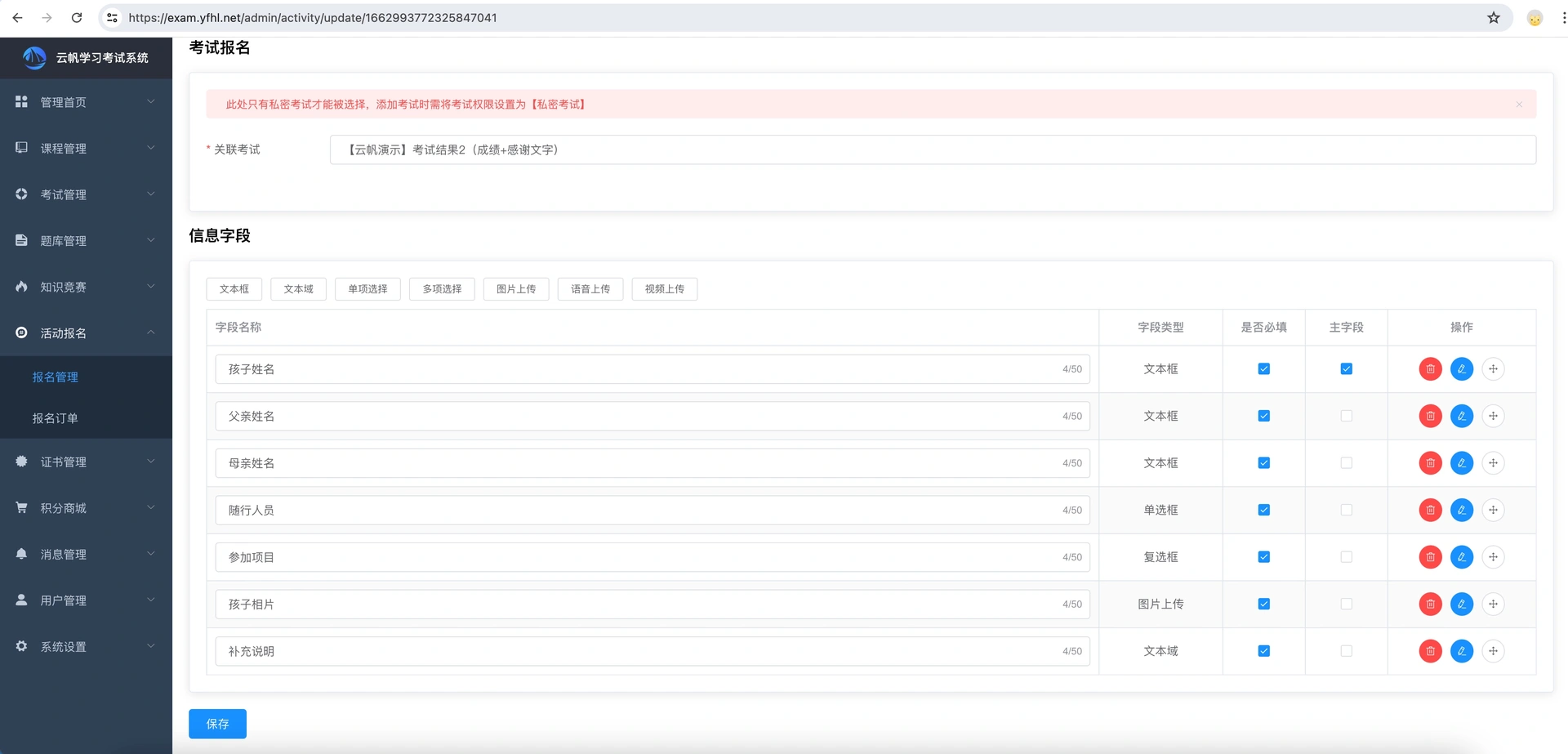The height and width of the screenshot is (754, 1568).
Task: Expand the 管理首页 sidebar menu
Action: [x=86, y=102]
